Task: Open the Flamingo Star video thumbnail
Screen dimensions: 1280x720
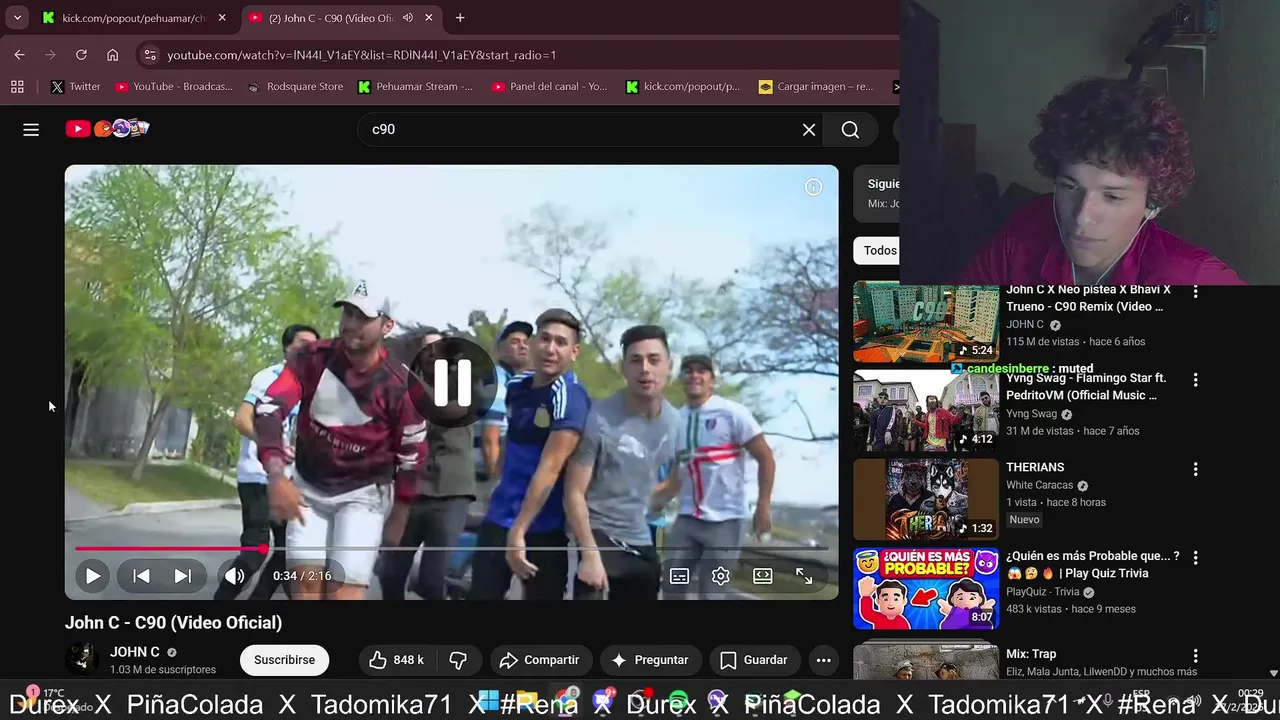Action: (x=926, y=411)
